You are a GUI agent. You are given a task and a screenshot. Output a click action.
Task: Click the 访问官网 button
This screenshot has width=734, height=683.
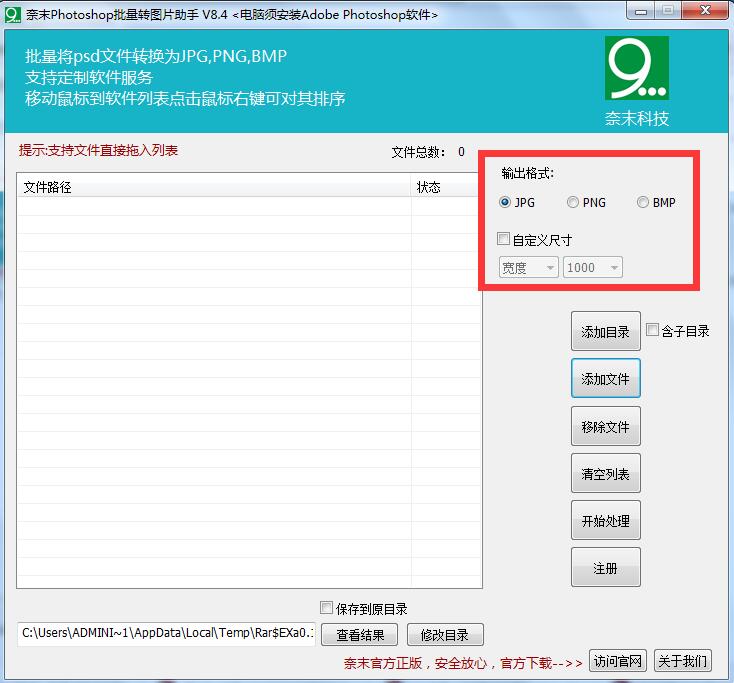point(618,661)
